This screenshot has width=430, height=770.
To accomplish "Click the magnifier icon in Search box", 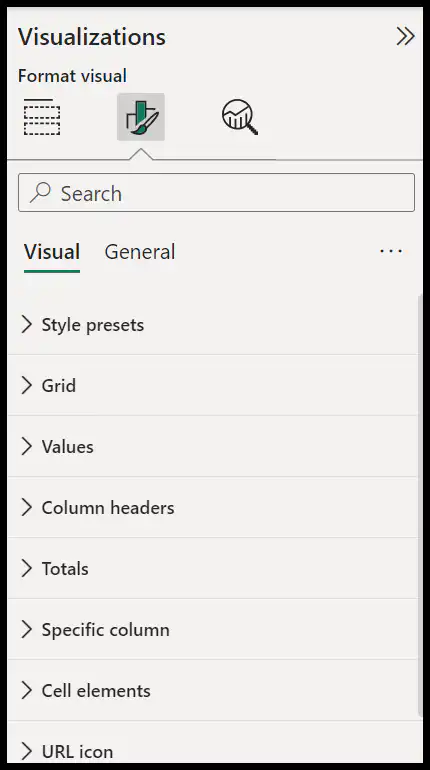I will click(40, 192).
